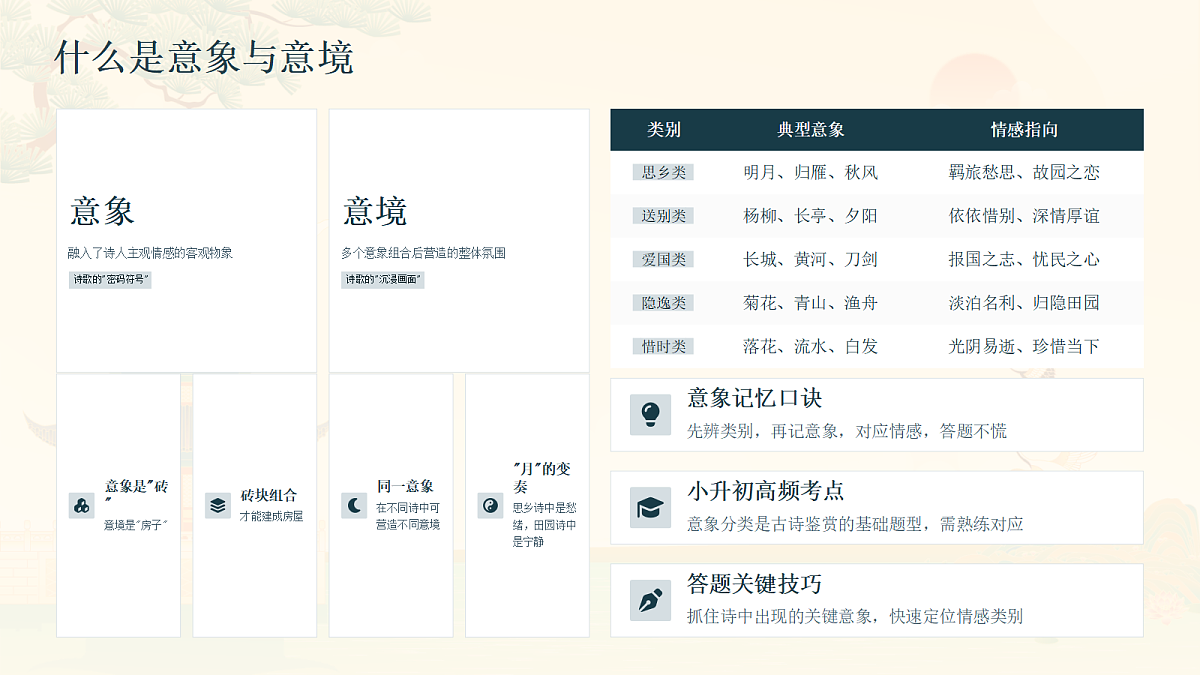The width and height of the screenshot is (1200, 675).
Task: Click the pen nib icon beside 答题关键技巧
Action: [x=650, y=600]
